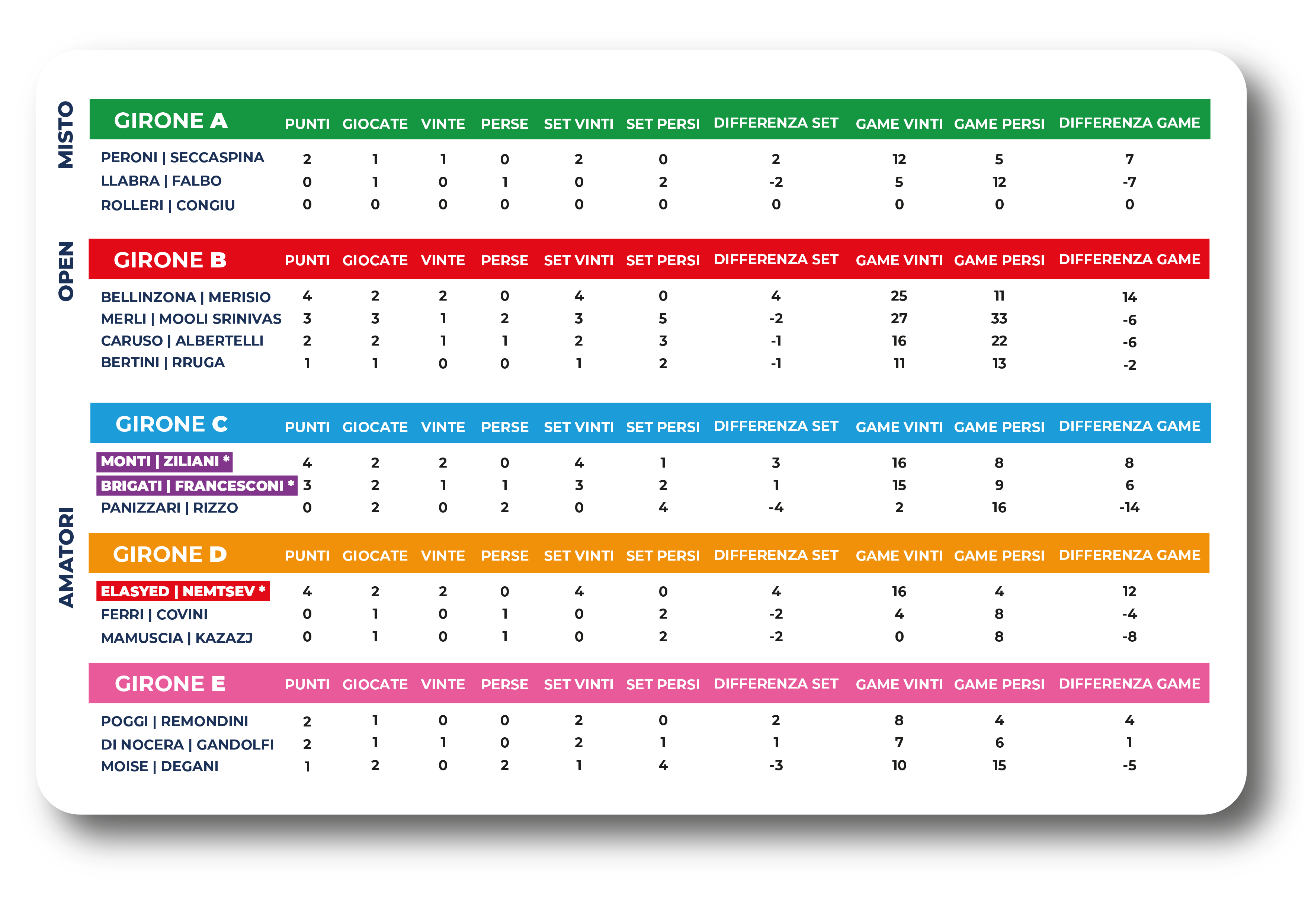Click game persi 13 in Bertini | Rruga row

[999, 363]
